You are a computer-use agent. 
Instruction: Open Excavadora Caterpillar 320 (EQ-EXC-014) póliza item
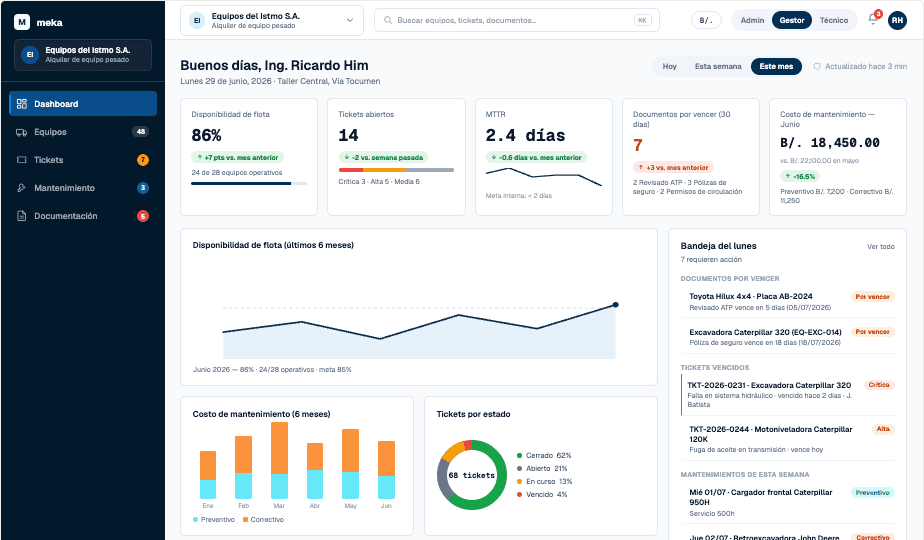coord(788,337)
